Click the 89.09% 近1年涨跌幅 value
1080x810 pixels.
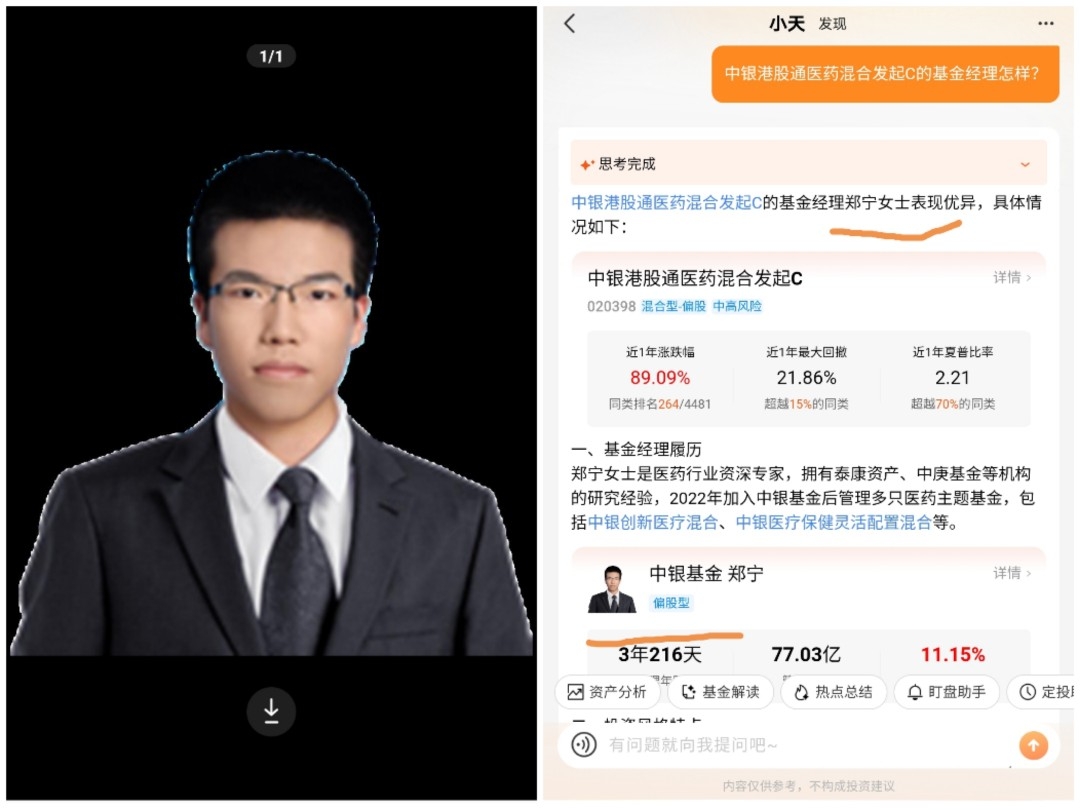660,377
